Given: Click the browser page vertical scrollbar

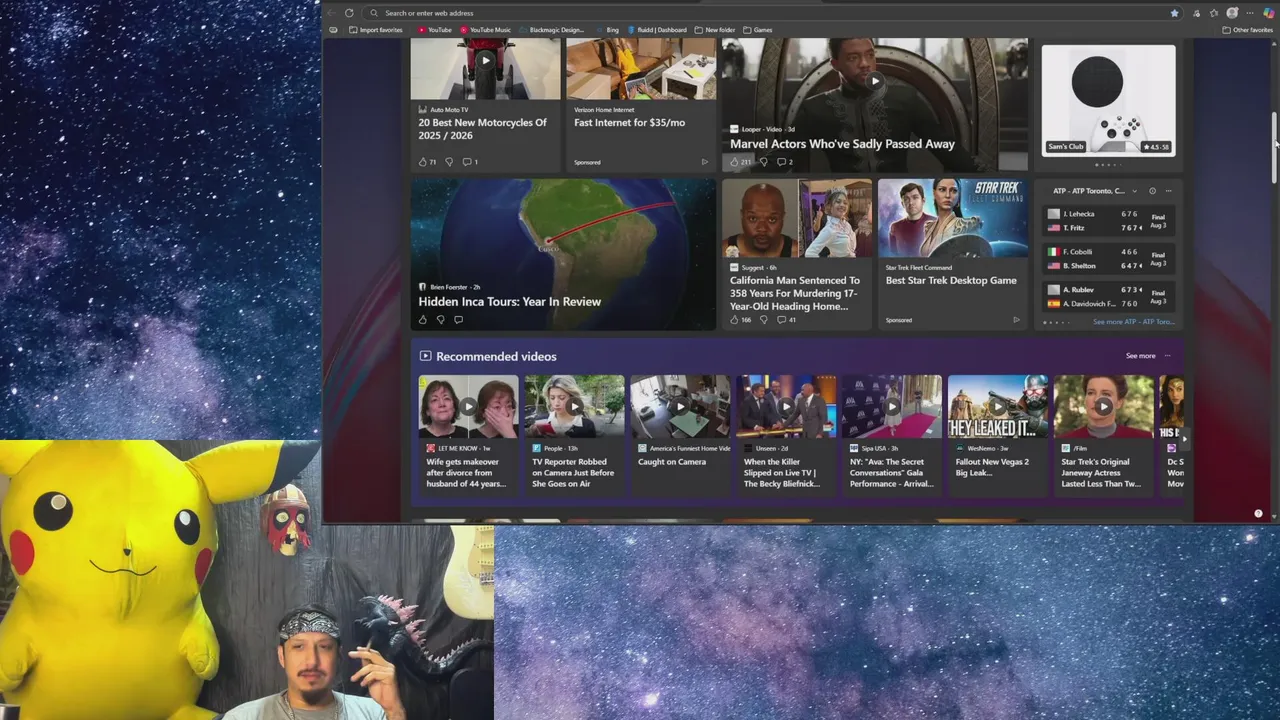Looking at the screenshot, I should (x=1275, y=147).
